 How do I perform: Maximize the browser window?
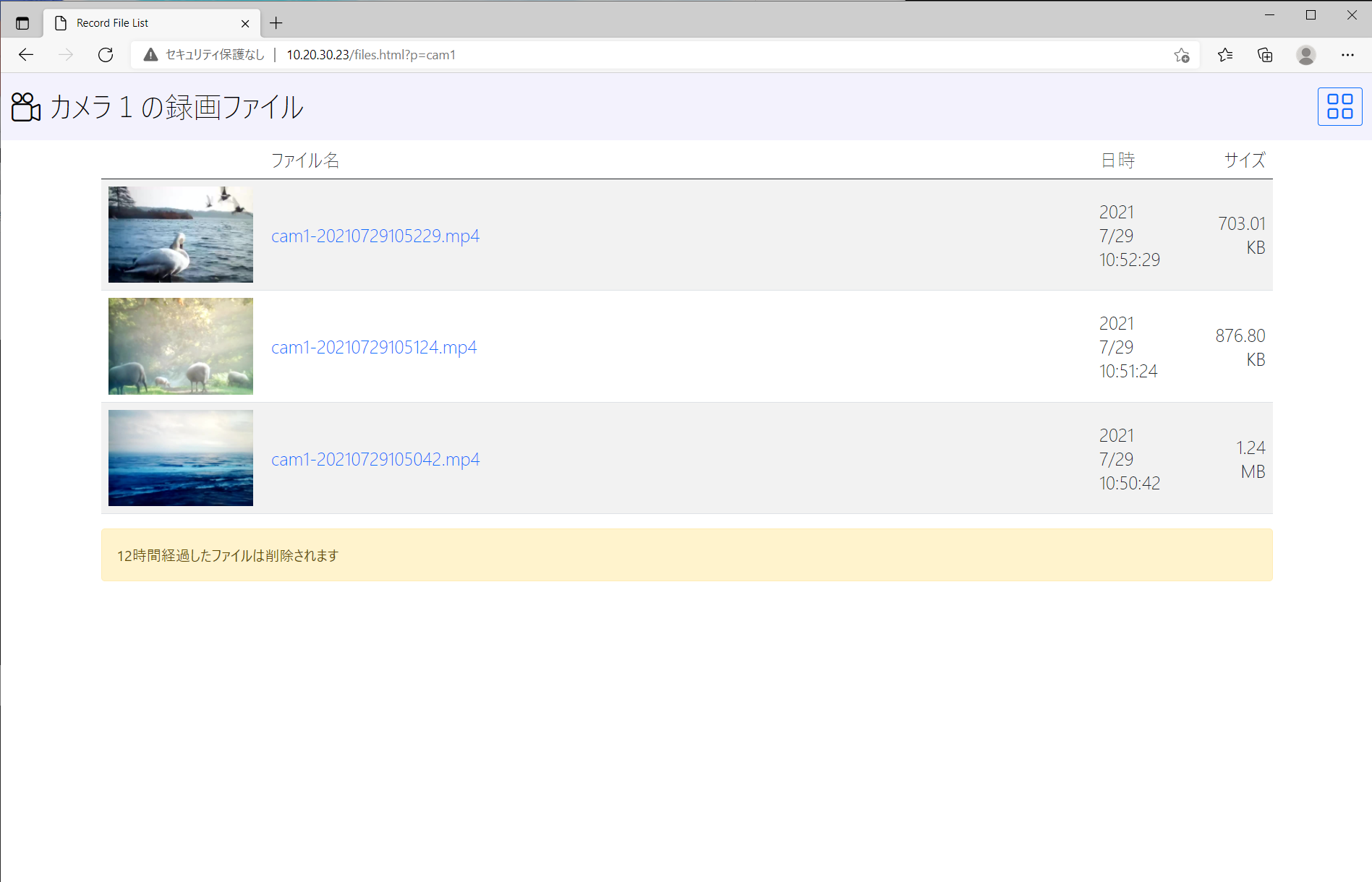[1311, 14]
